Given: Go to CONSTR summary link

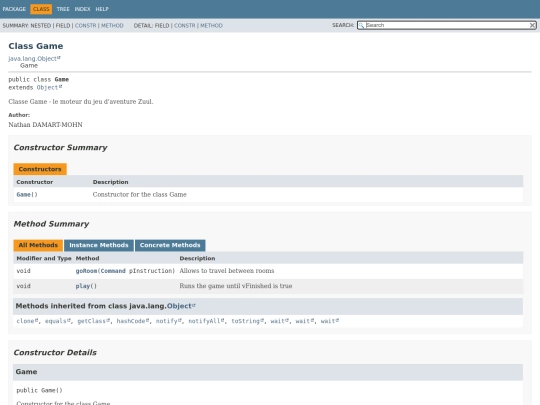Looking at the screenshot, I should tap(86, 25).
